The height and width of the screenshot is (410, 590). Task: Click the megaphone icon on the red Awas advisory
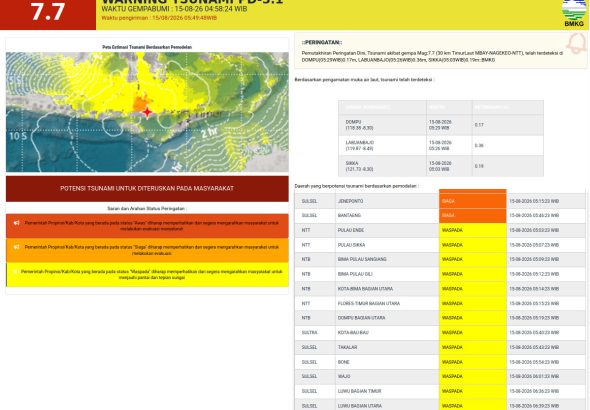click(17, 223)
